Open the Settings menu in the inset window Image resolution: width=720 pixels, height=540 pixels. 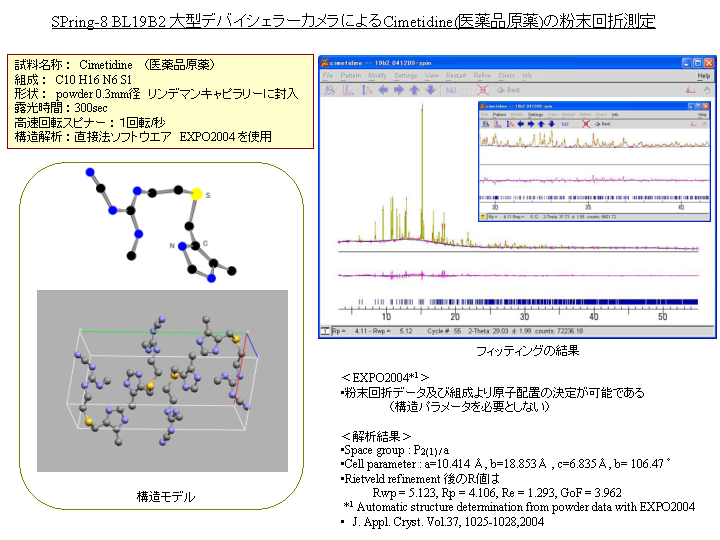tap(535, 114)
